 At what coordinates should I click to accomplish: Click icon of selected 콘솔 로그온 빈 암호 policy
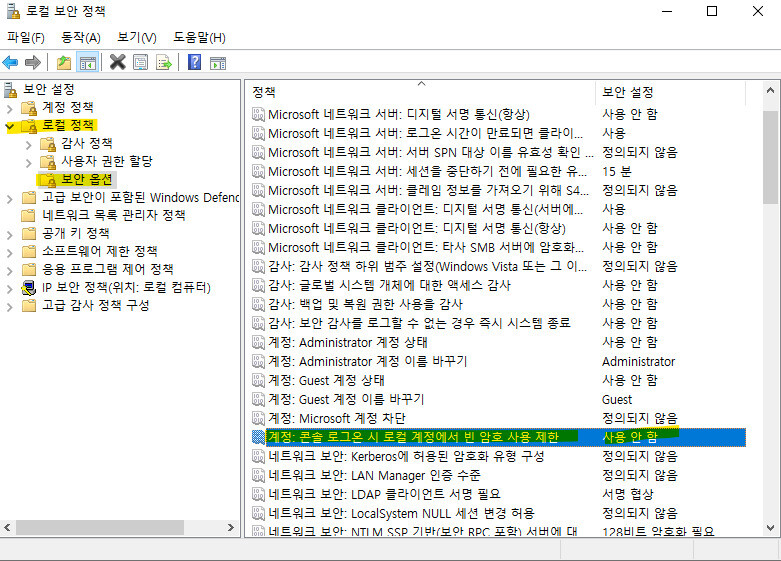[x=258, y=437]
